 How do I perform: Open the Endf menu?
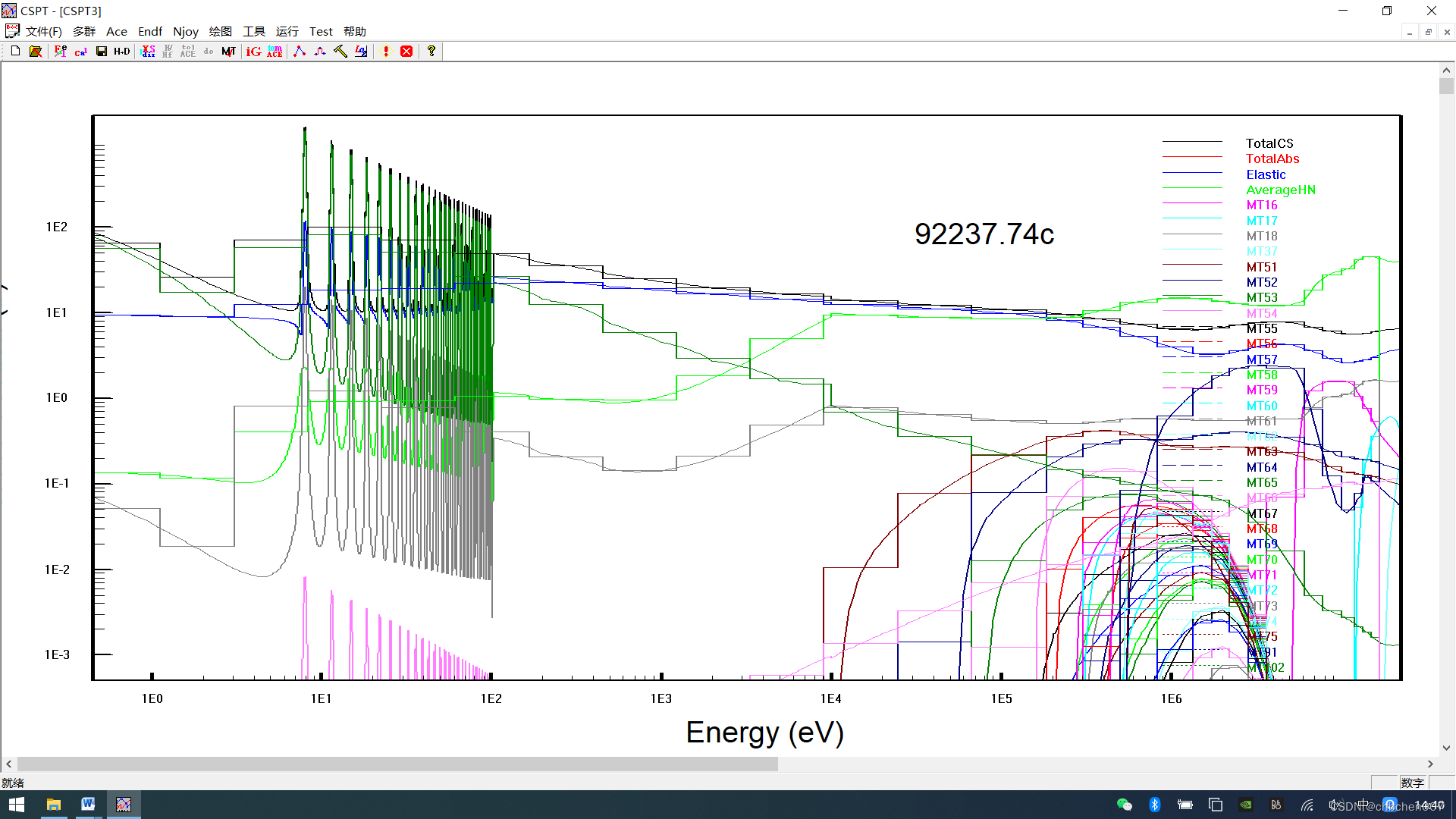pyautogui.click(x=150, y=31)
